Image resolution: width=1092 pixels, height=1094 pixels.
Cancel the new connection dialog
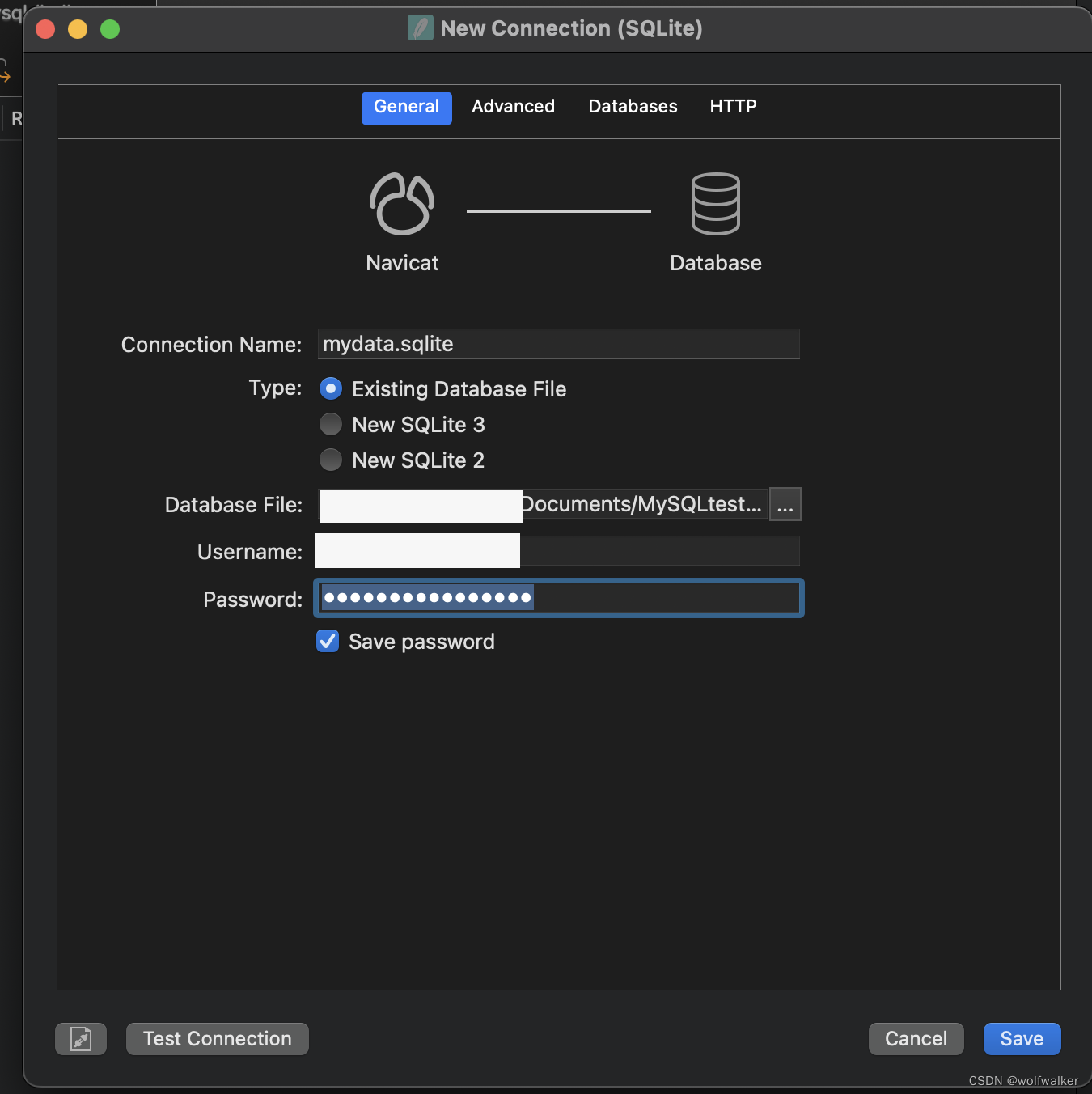pos(916,1039)
